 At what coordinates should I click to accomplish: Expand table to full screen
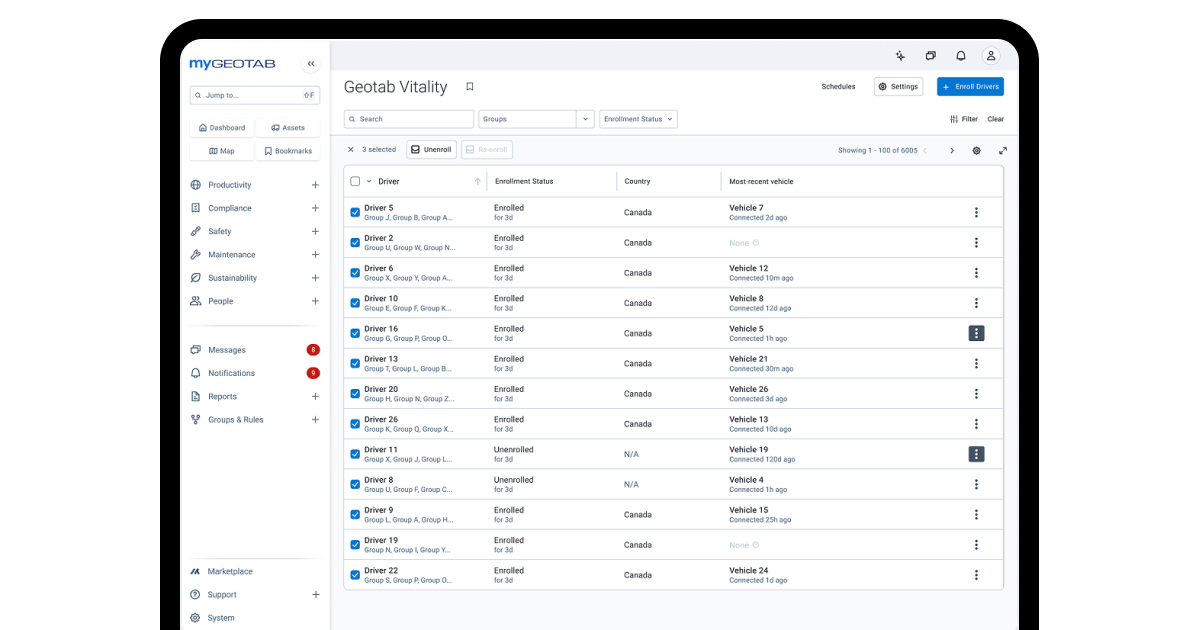[x=1003, y=150]
